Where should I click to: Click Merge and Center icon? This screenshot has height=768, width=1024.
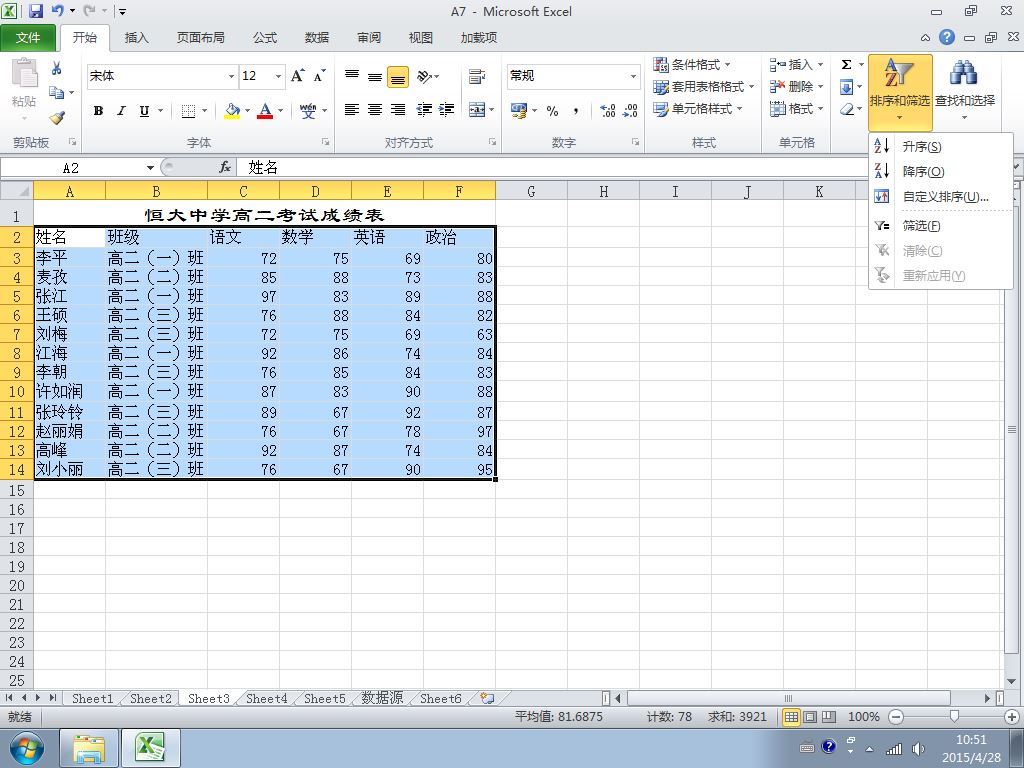click(x=477, y=110)
